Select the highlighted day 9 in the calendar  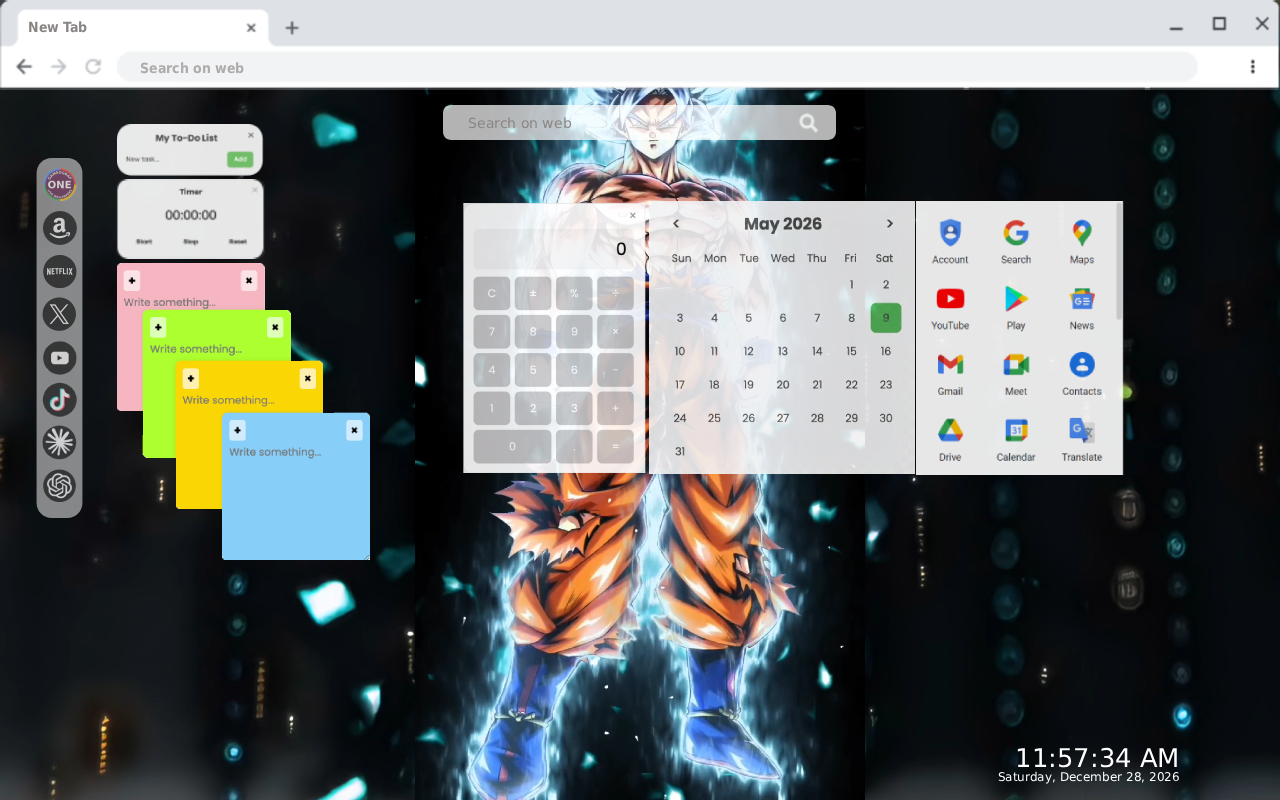886,318
